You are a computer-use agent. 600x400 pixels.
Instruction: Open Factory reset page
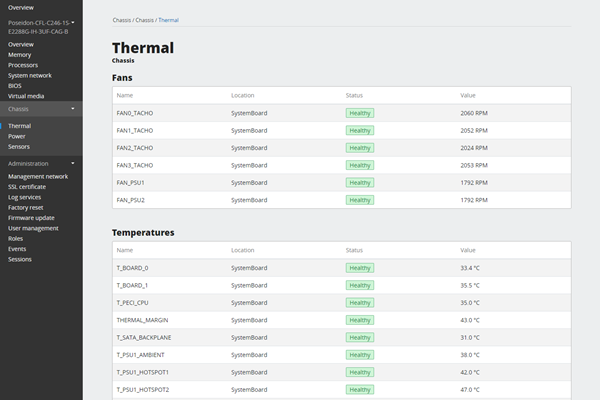(x=26, y=207)
